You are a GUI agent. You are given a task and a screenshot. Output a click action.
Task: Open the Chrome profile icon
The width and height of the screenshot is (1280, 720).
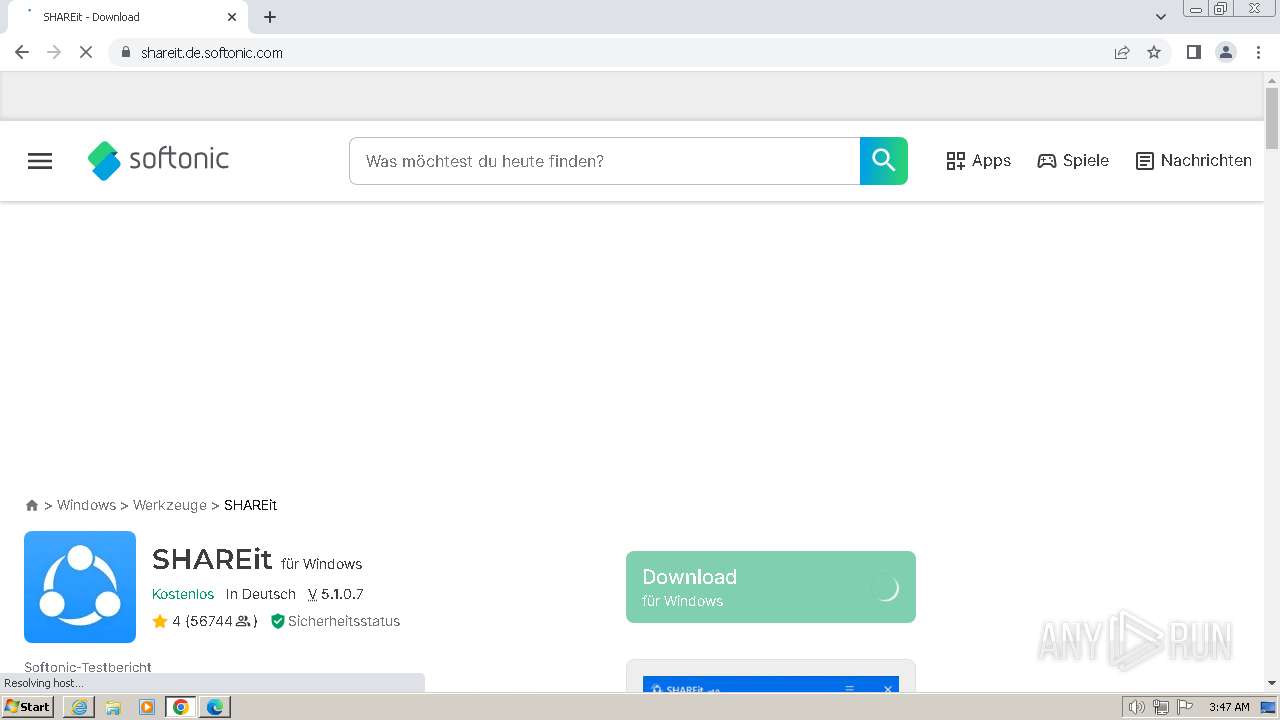1226,52
